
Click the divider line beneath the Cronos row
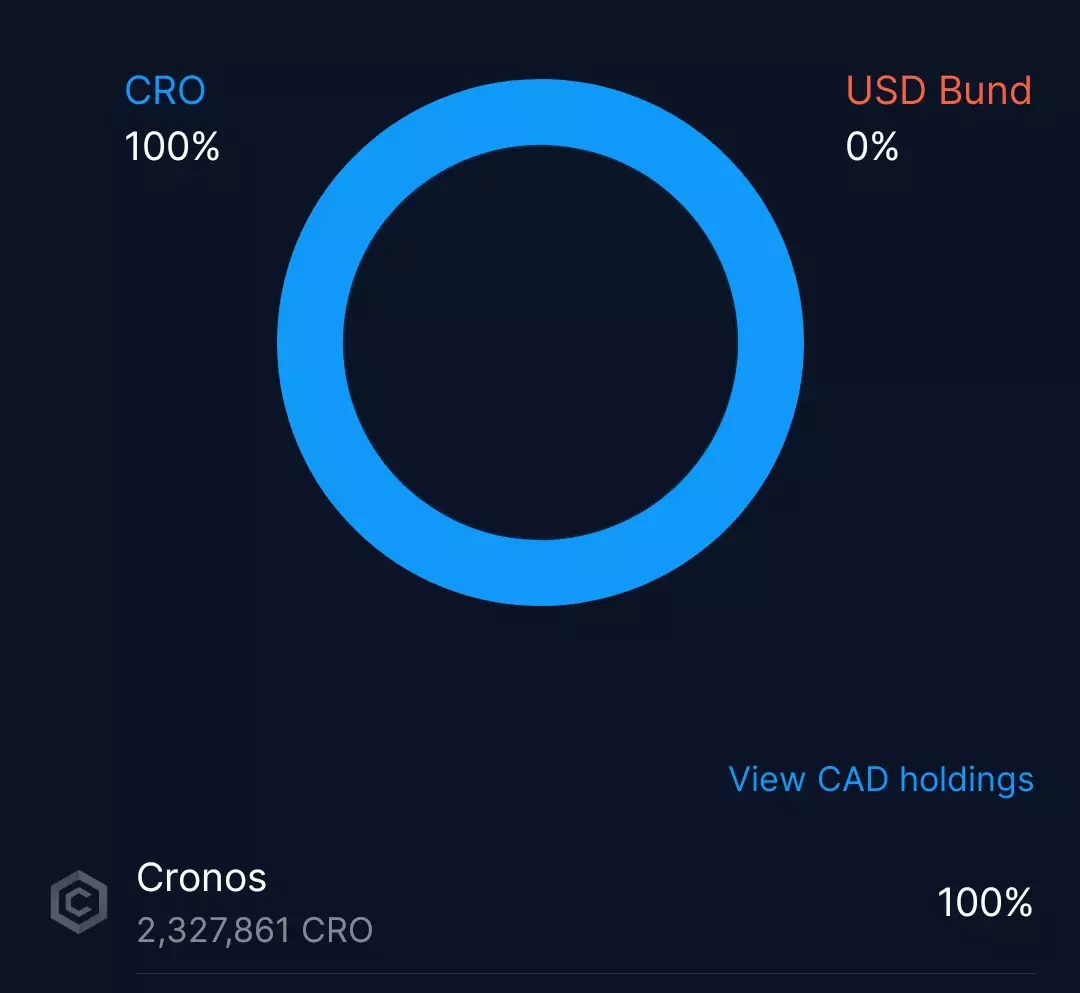[x=585, y=973]
